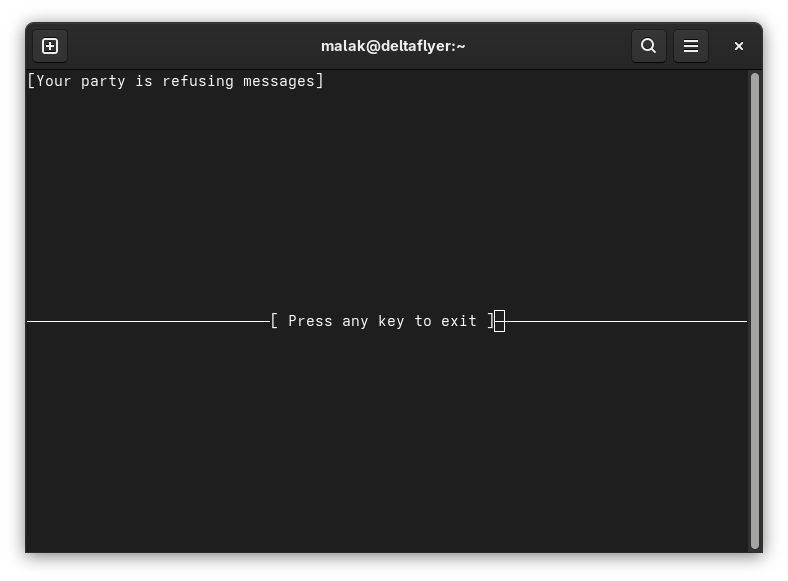Click the block cursor after the exit prompt
This screenshot has width=788, height=581.
point(499,321)
